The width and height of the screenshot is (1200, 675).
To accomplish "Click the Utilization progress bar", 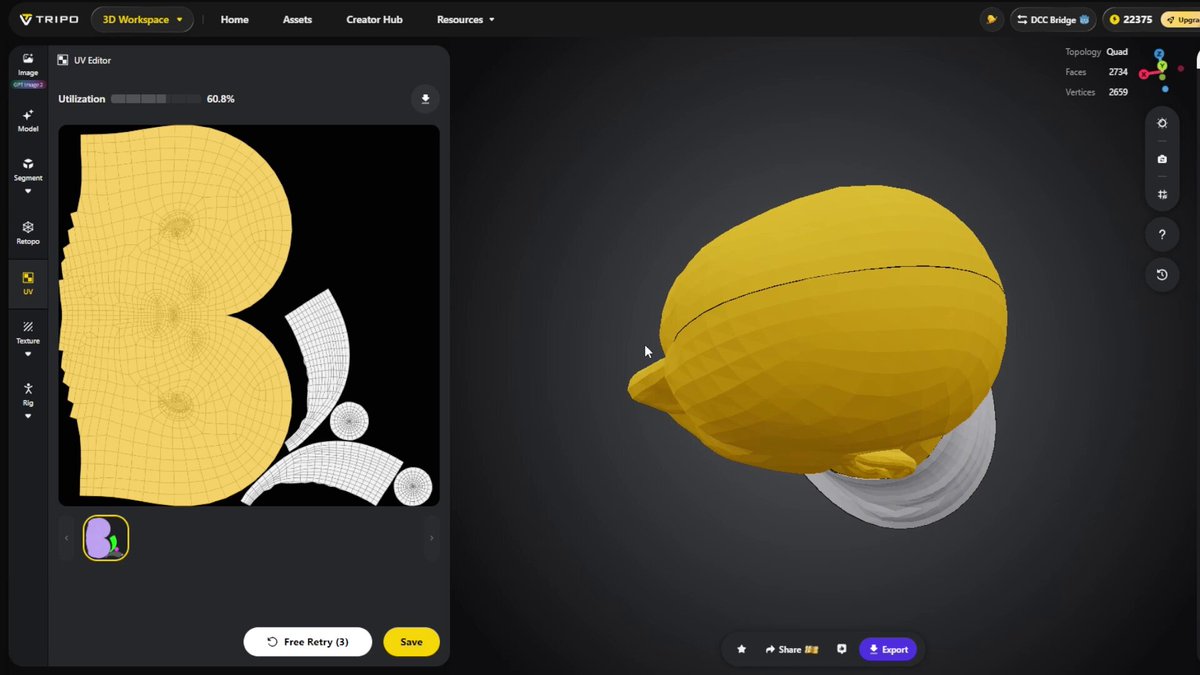I will point(156,99).
